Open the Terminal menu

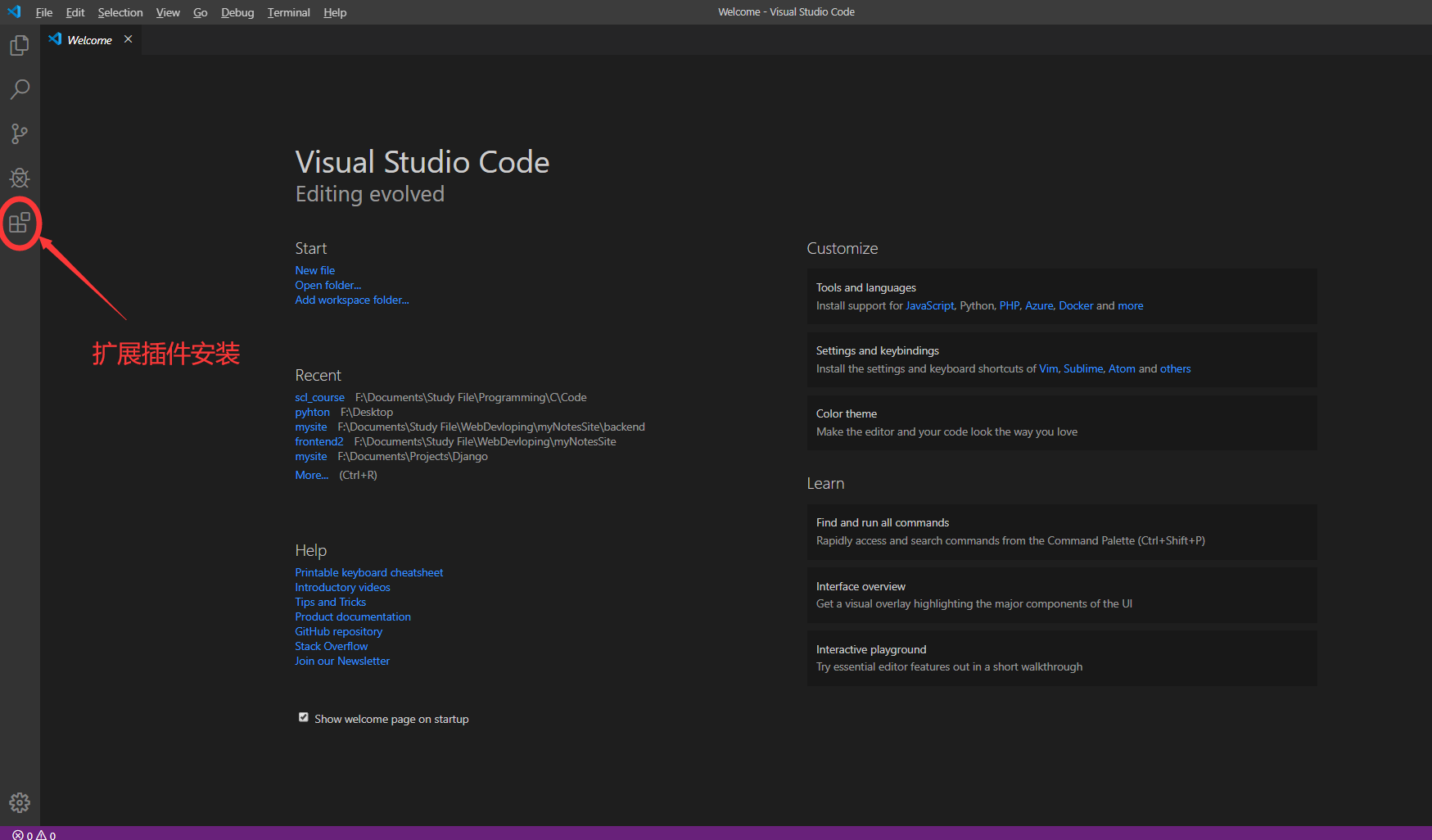(x=288, y=12)
